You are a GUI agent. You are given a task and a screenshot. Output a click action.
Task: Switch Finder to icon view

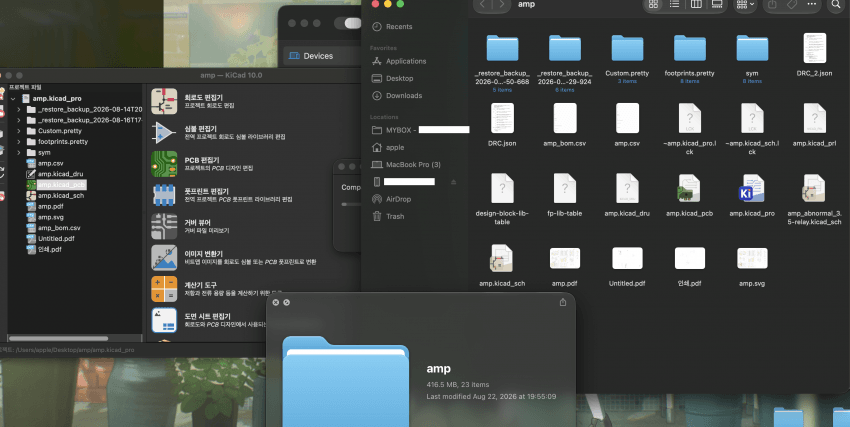pyautogui.click(x=653, y=4)
